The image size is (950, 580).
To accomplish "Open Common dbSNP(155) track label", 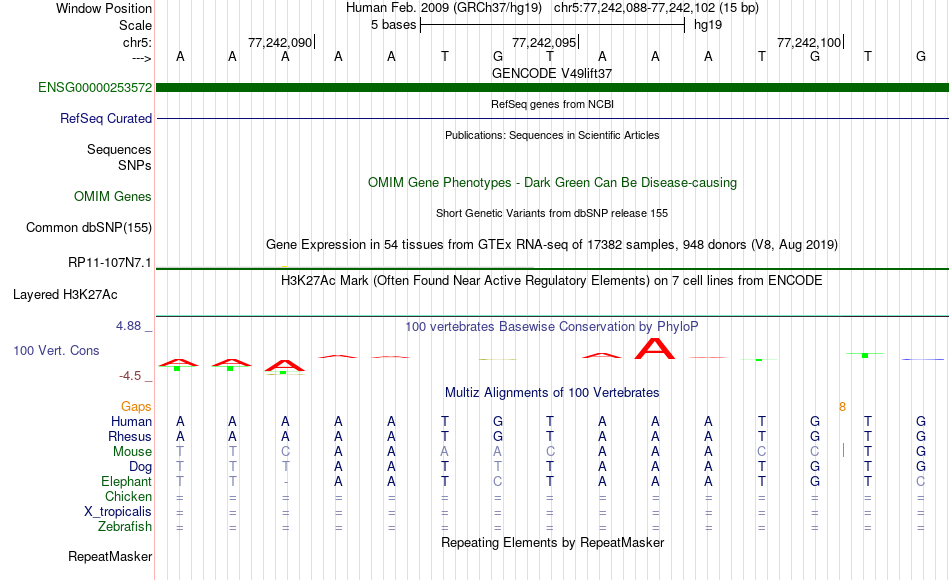I will pyautogui.click(x=89, y=227).
